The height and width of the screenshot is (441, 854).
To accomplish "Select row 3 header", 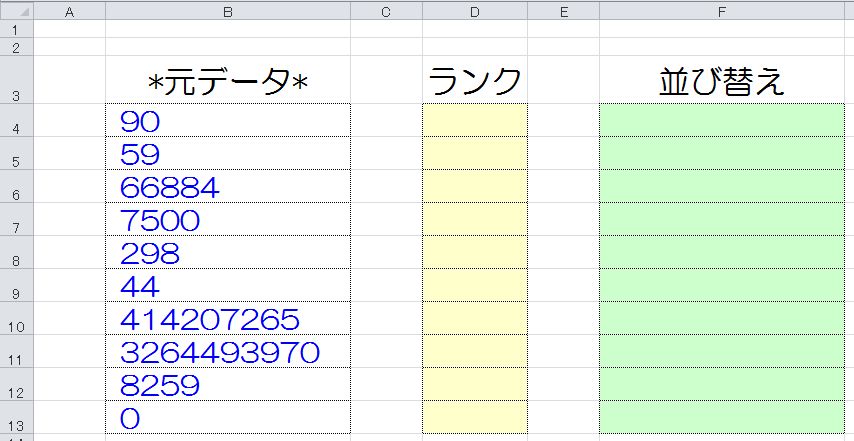I will (x=16, y=79).
